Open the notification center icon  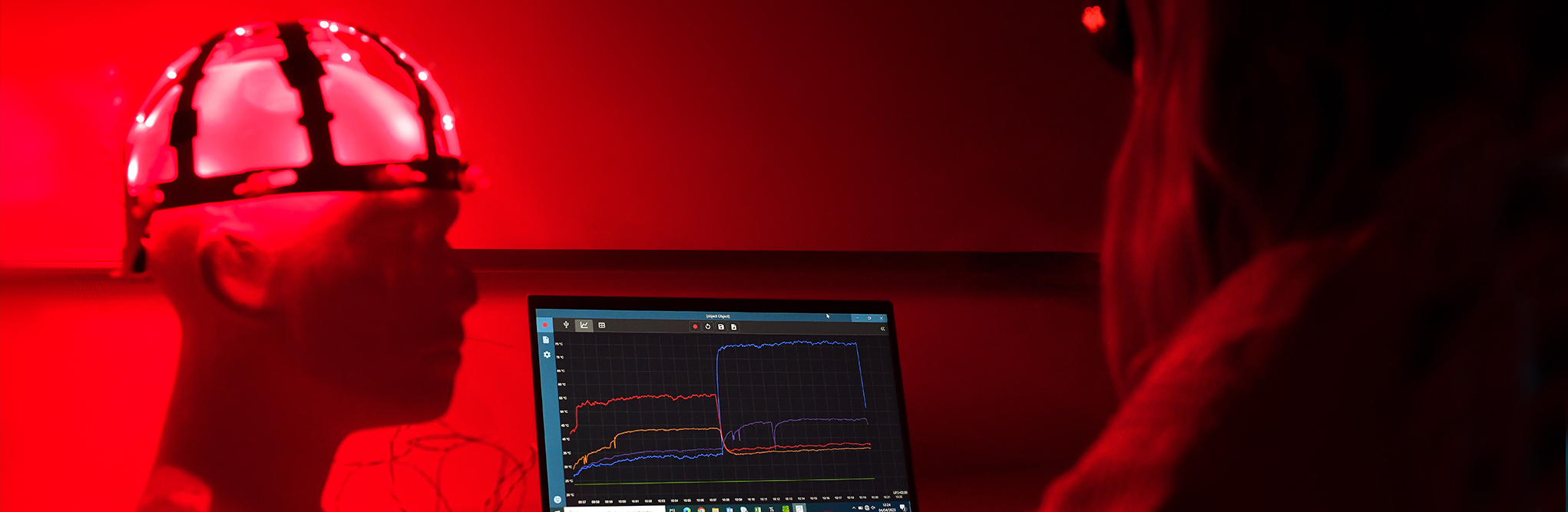pos(903,508)
